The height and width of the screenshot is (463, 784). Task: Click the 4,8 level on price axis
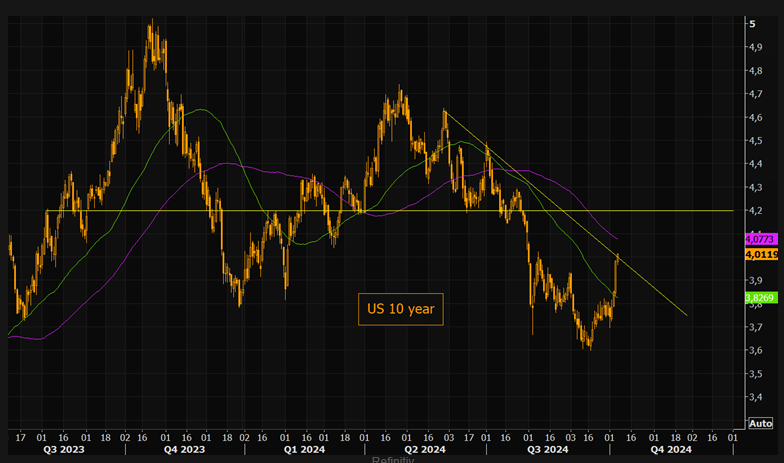[x=756, y=71]
